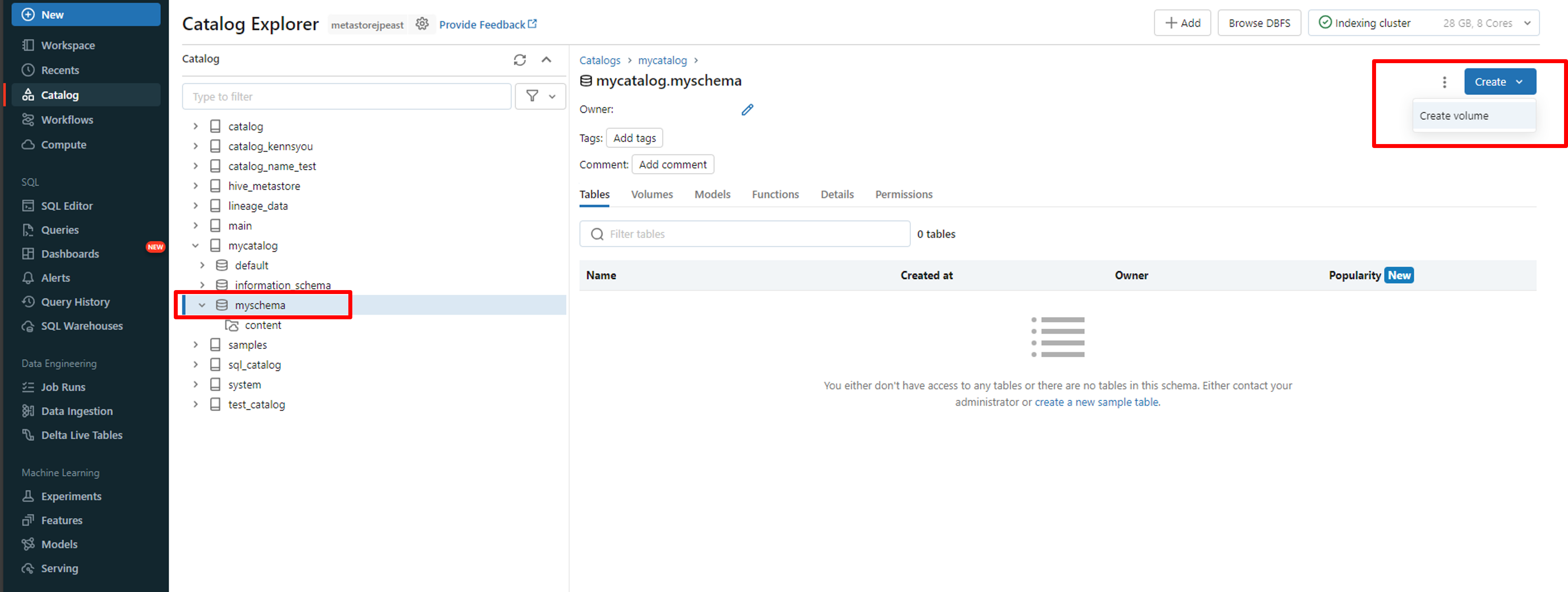The height and width of the screenshot is (592, 1568).
Task: Click the pencil icon to edit owner
Action: 747,109
